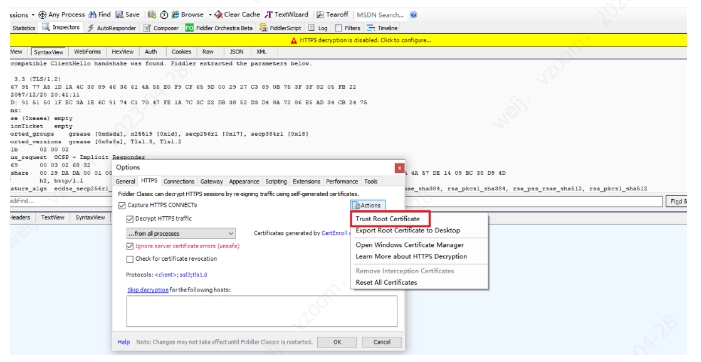
Task: Toggle the Filters tab checkbox
Action: tap(338, 28)
